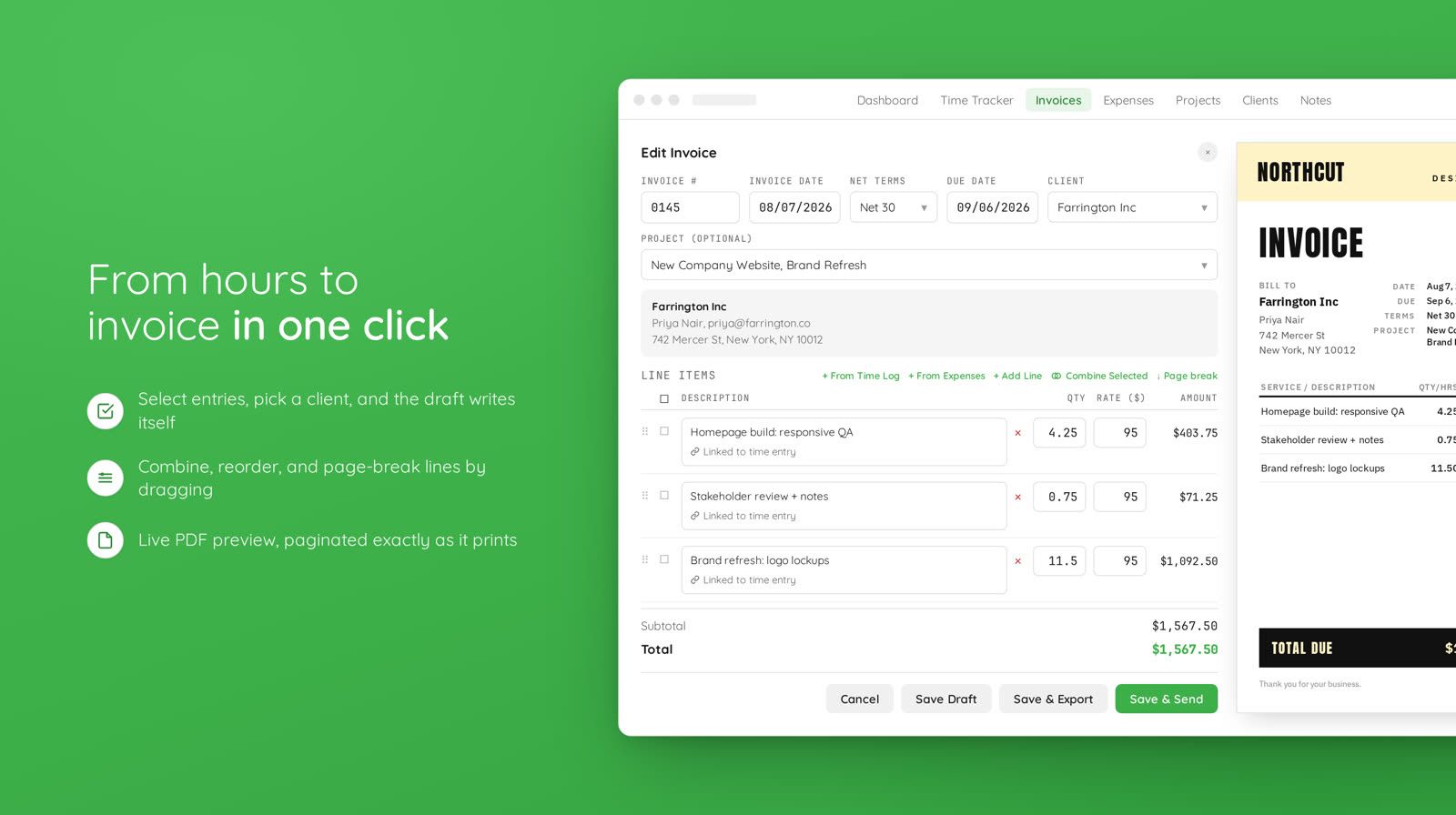Click link icon under Stakeholder review line
1456x815 pixels.
695,516
